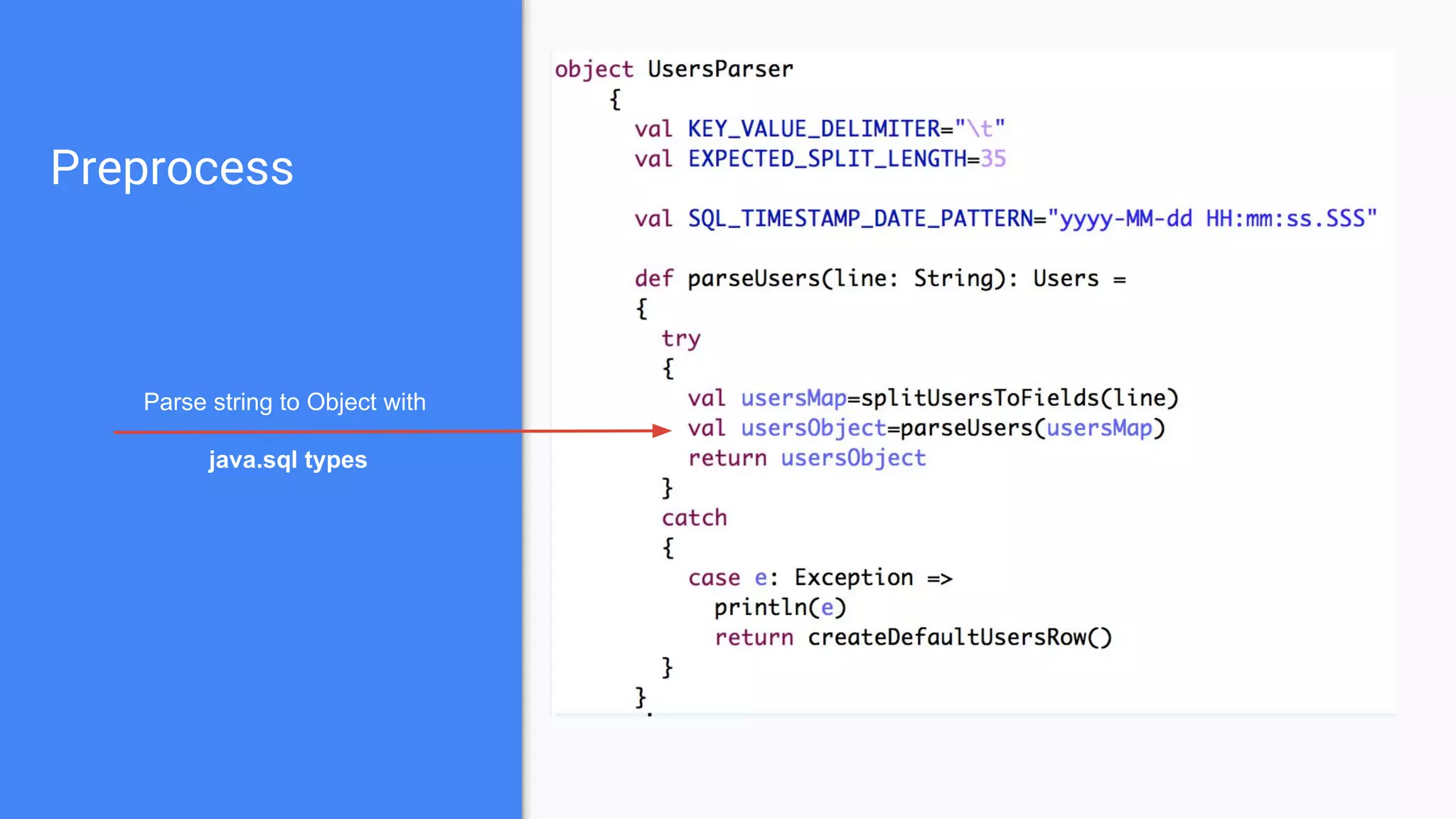This screenshot has width=1456, height=819.
Task: Click the "val usersObject=parseUsers(usersMap)" line
Action: (x=926, y=428)
